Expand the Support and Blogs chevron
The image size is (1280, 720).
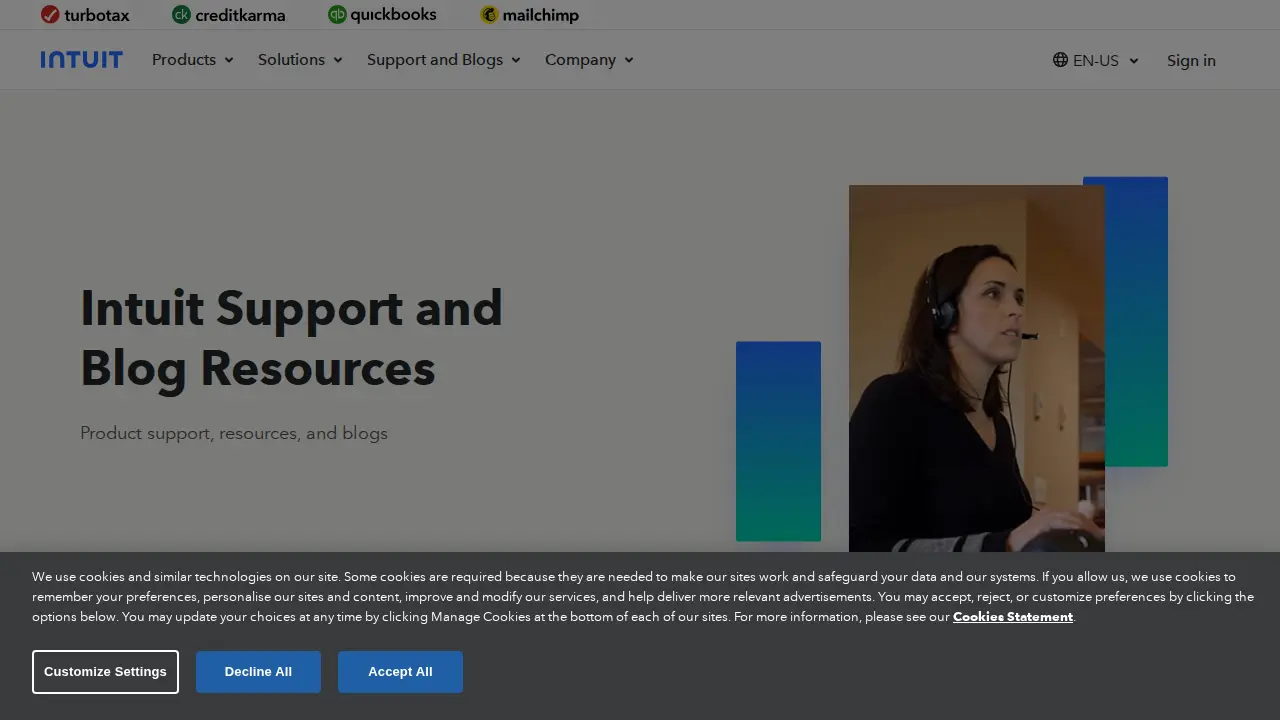516,60
